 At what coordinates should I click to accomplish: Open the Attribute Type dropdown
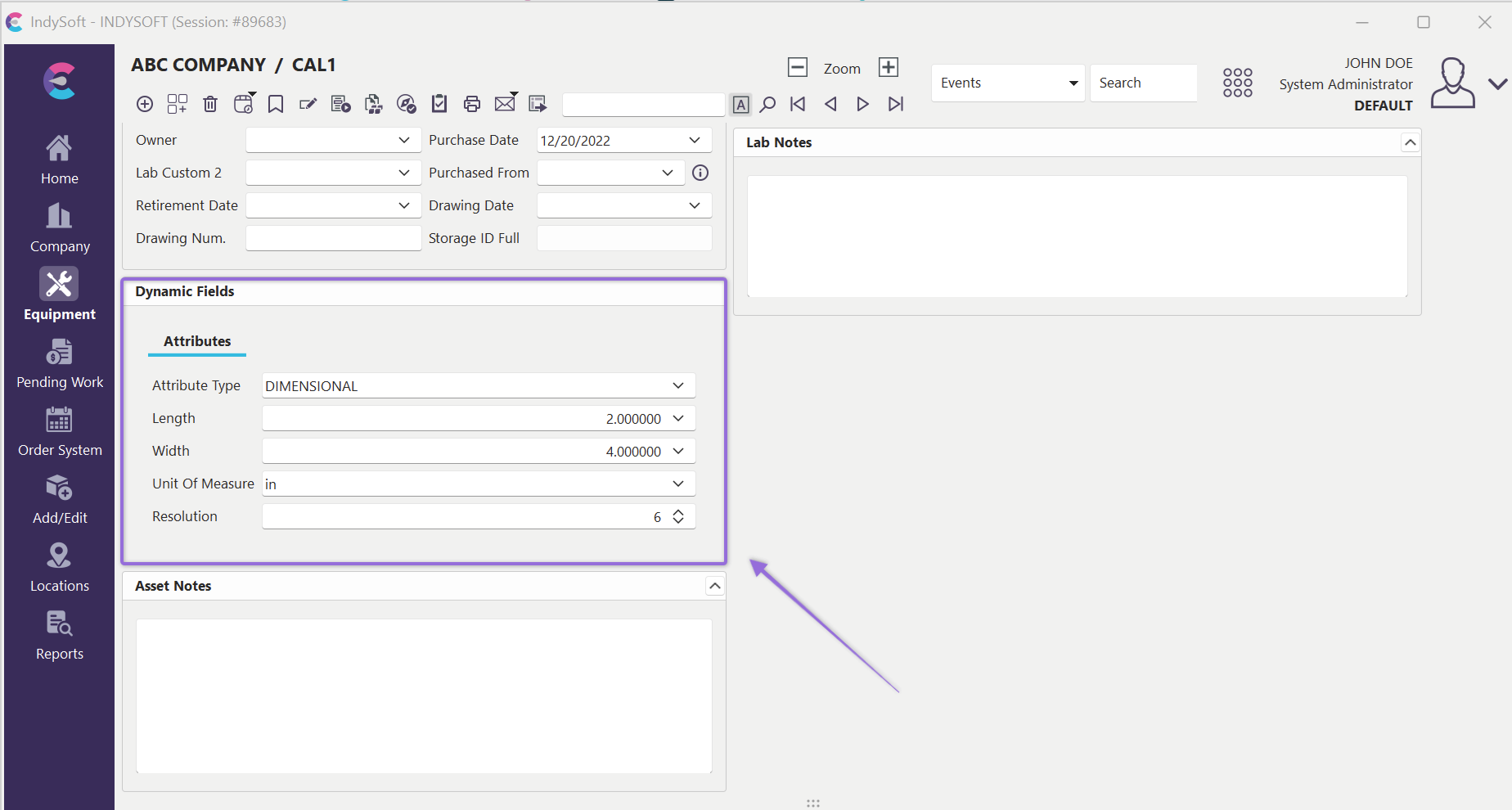pyautogui.click(x=678, y=385)
